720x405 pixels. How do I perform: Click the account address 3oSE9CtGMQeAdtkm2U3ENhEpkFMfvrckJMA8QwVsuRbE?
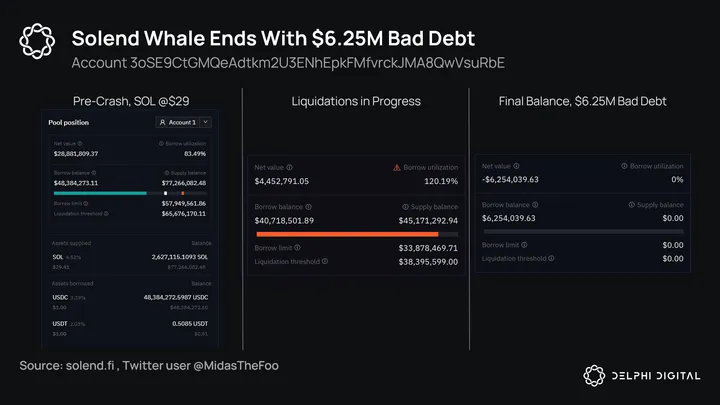[287, 63]
